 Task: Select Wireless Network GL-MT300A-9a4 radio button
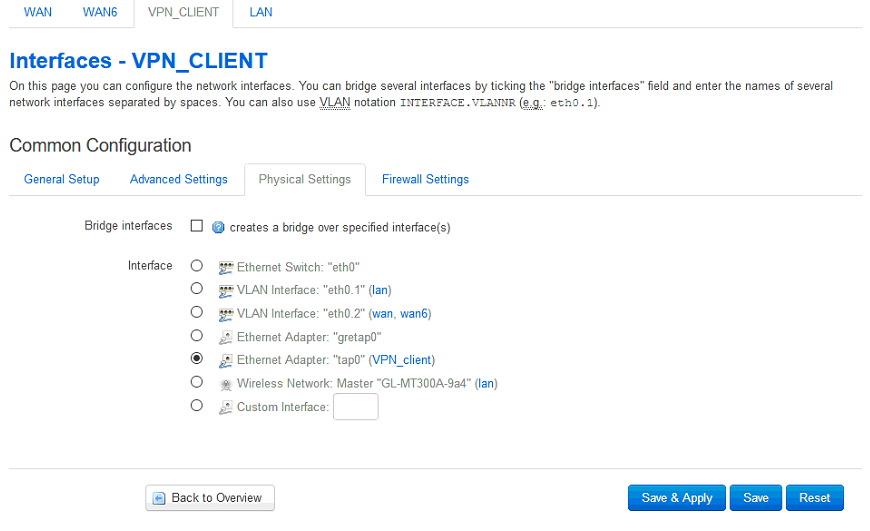pyautogui.click(x=196, y=382)
